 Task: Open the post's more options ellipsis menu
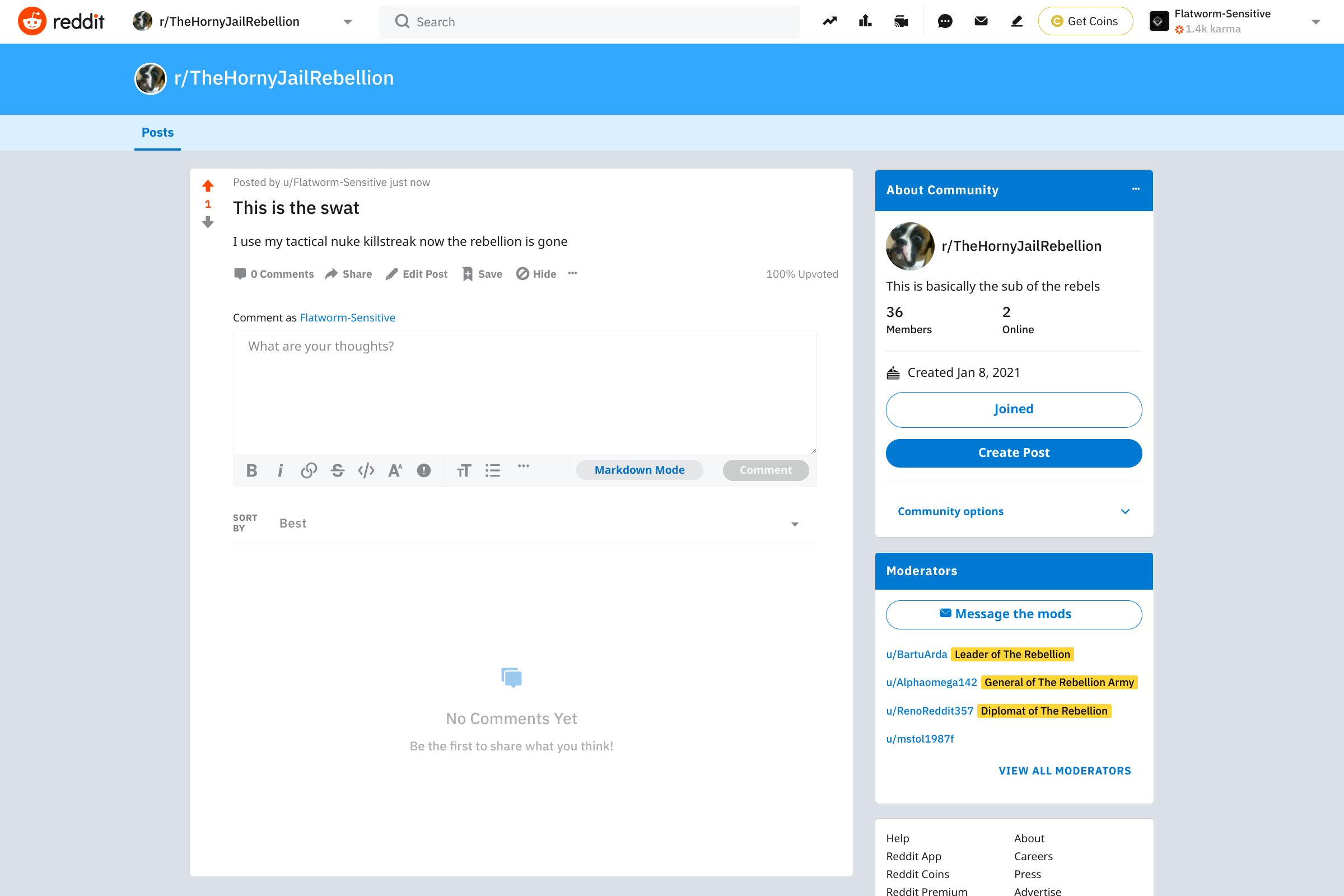coord(572,274)
